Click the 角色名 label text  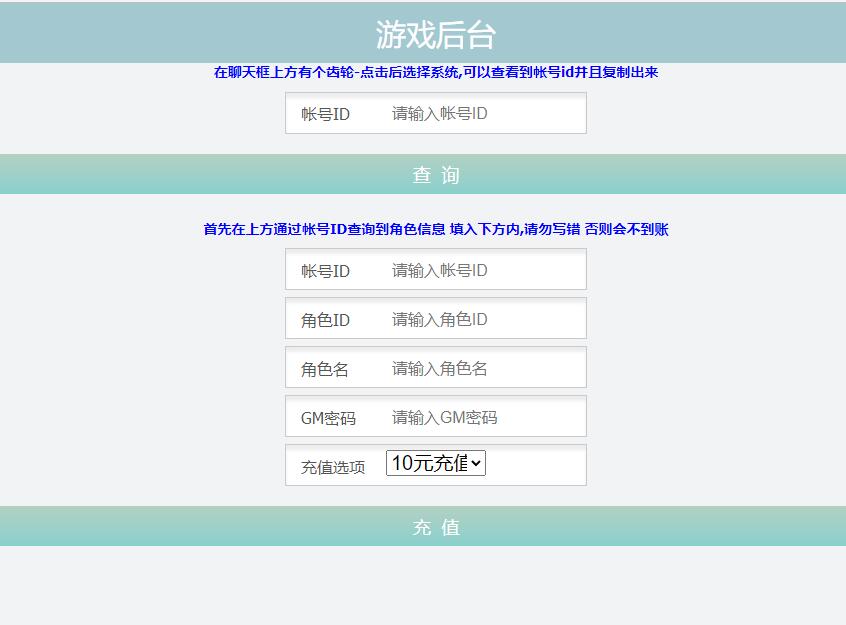[x=325, y=369]
